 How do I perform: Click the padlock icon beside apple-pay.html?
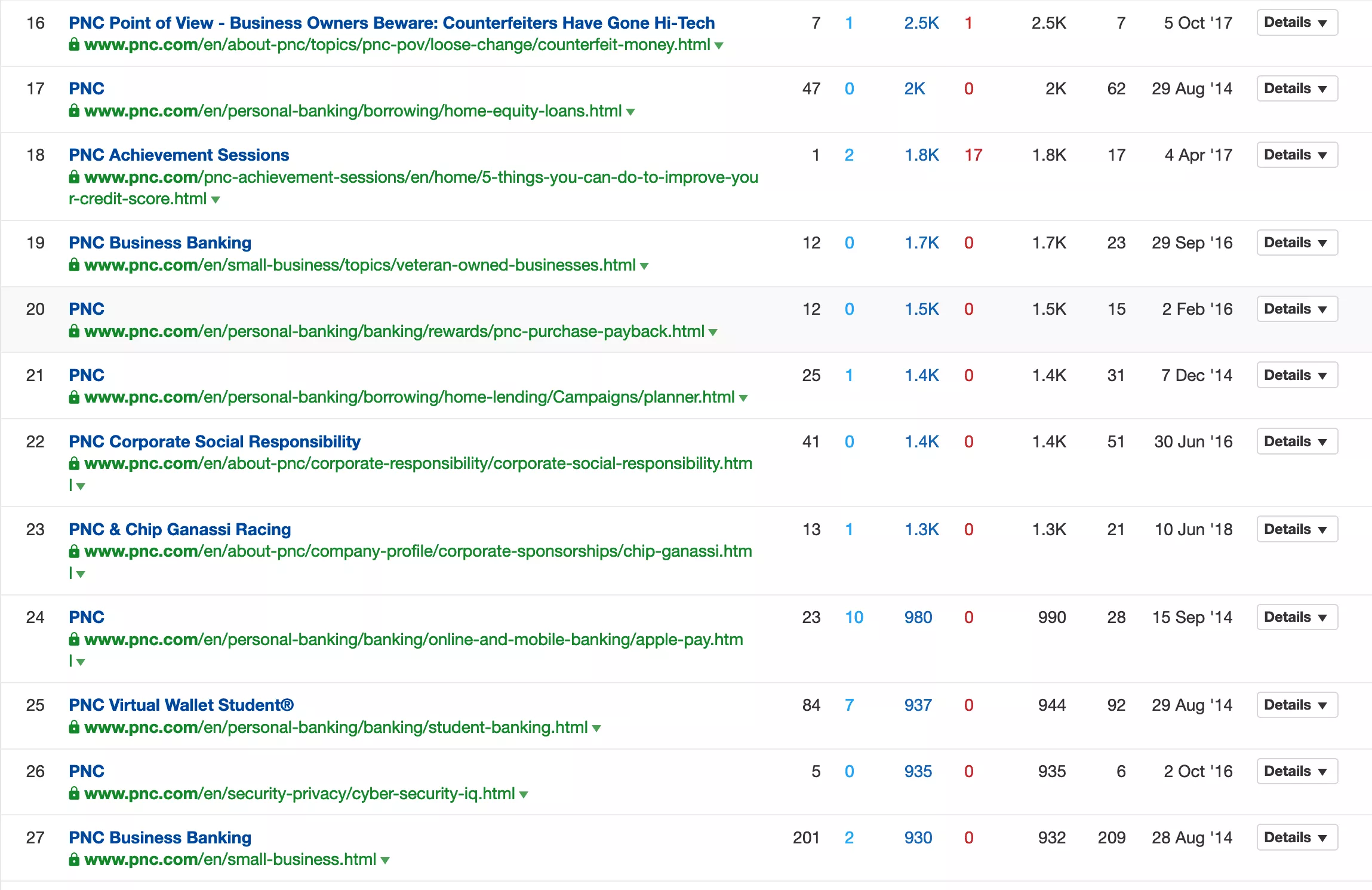pos(74,639)
